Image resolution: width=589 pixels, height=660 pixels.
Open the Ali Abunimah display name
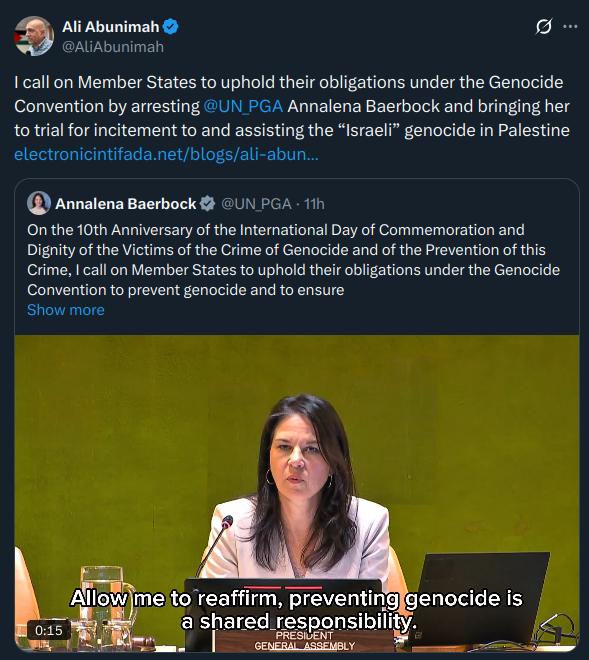click(111, 27)
